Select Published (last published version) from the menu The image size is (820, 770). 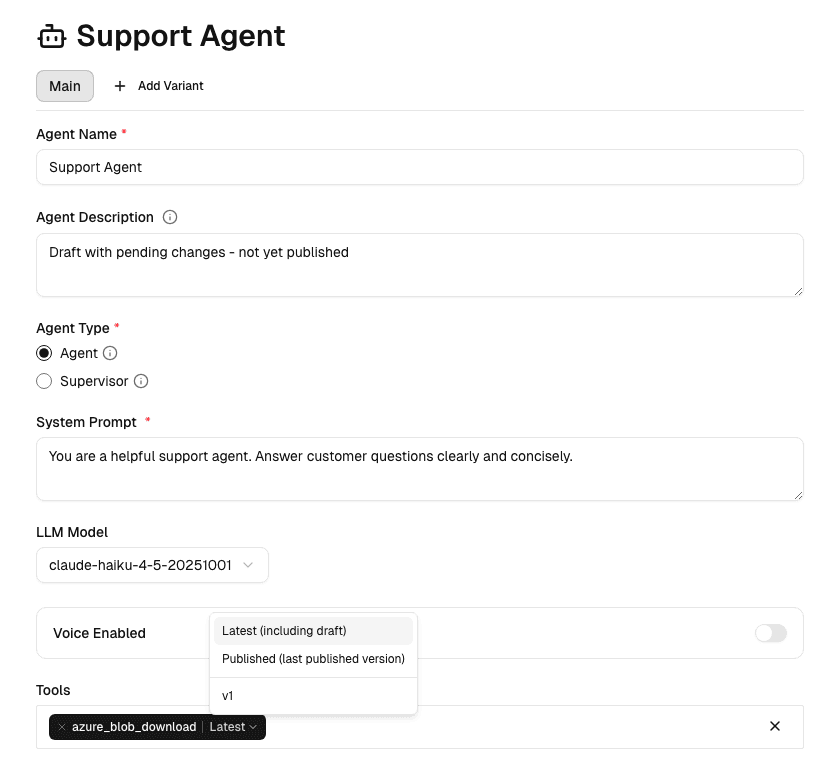click(313, 659)
